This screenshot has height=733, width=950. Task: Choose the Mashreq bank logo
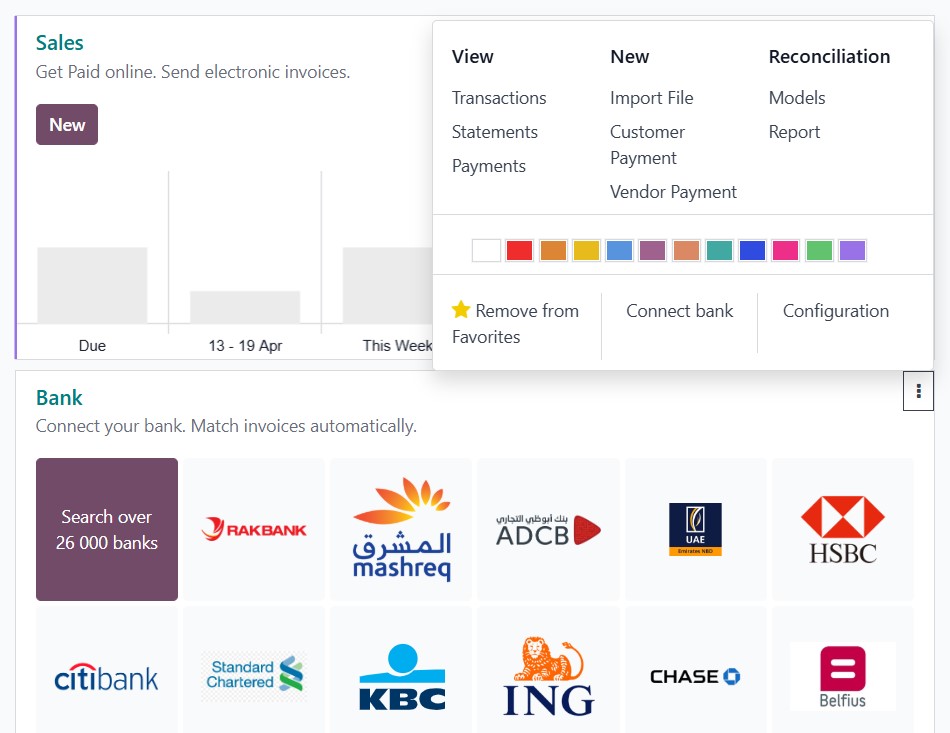(401, 529)
